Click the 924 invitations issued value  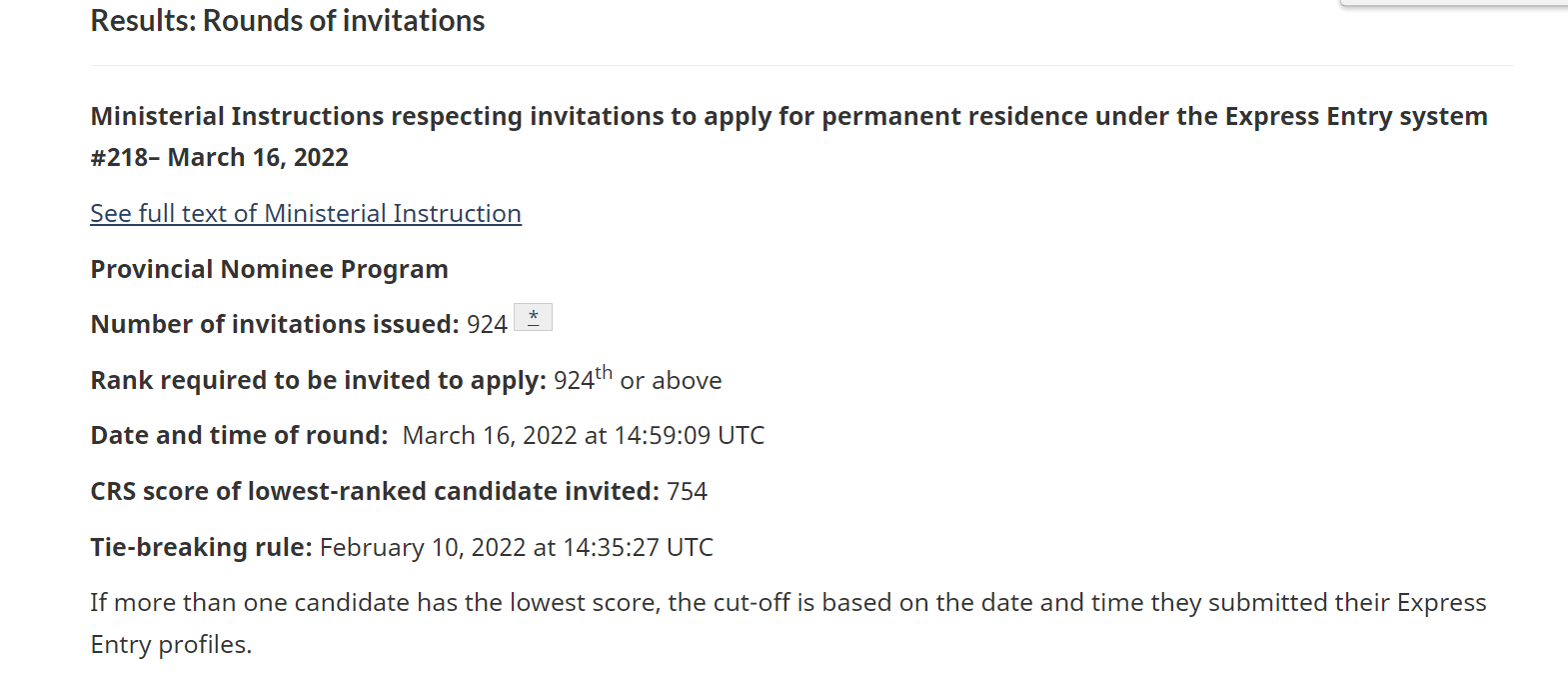(487, 325)
